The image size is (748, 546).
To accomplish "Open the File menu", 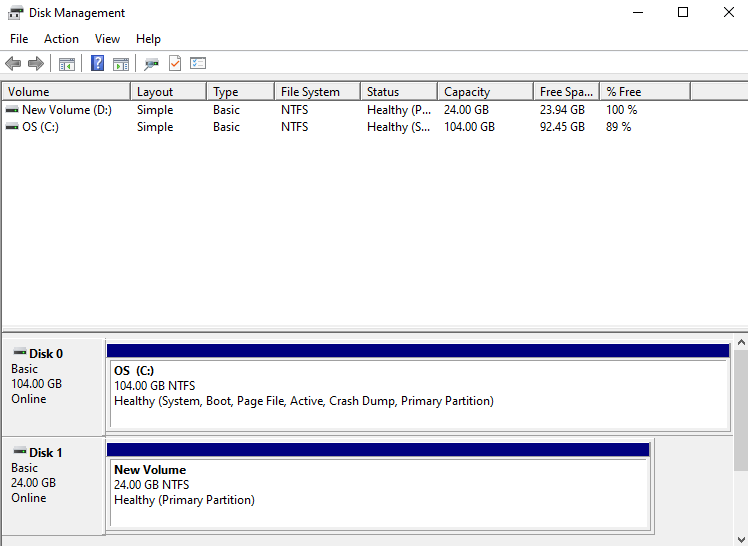I will point(19,39).
